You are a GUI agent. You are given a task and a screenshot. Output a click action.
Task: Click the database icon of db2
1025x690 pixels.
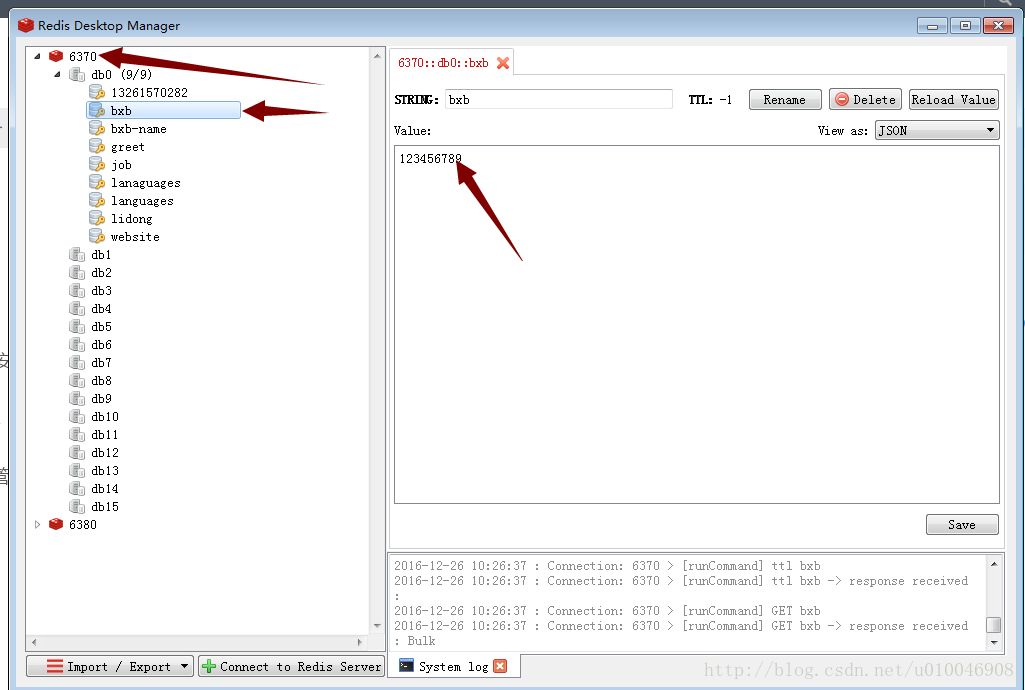(77, 272)
